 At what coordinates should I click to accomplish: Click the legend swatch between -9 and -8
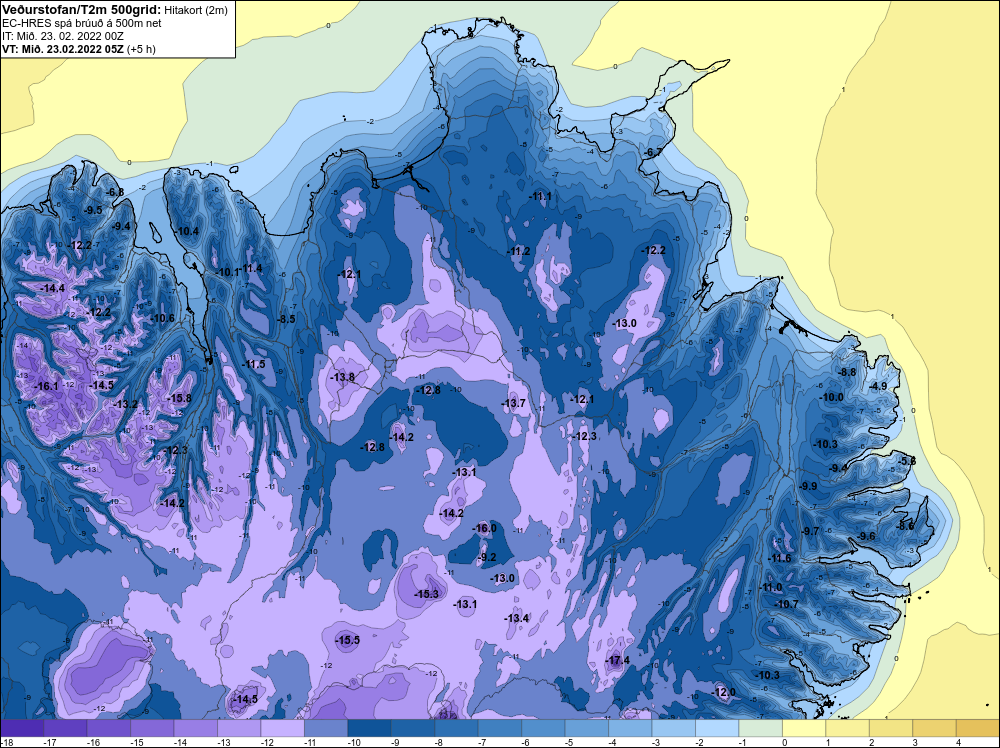[x=413, y=728]
